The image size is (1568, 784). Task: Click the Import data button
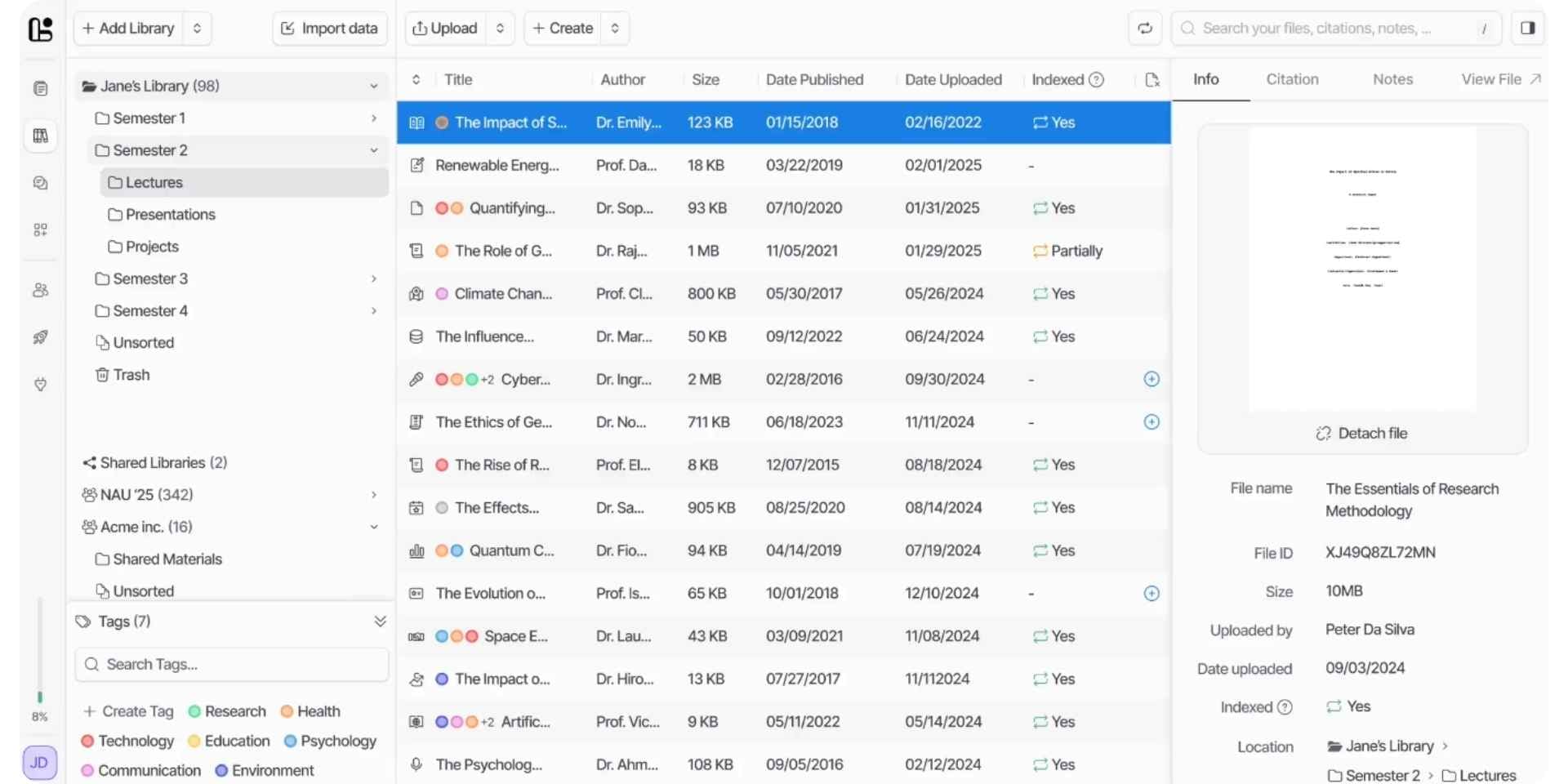[330, 29]
